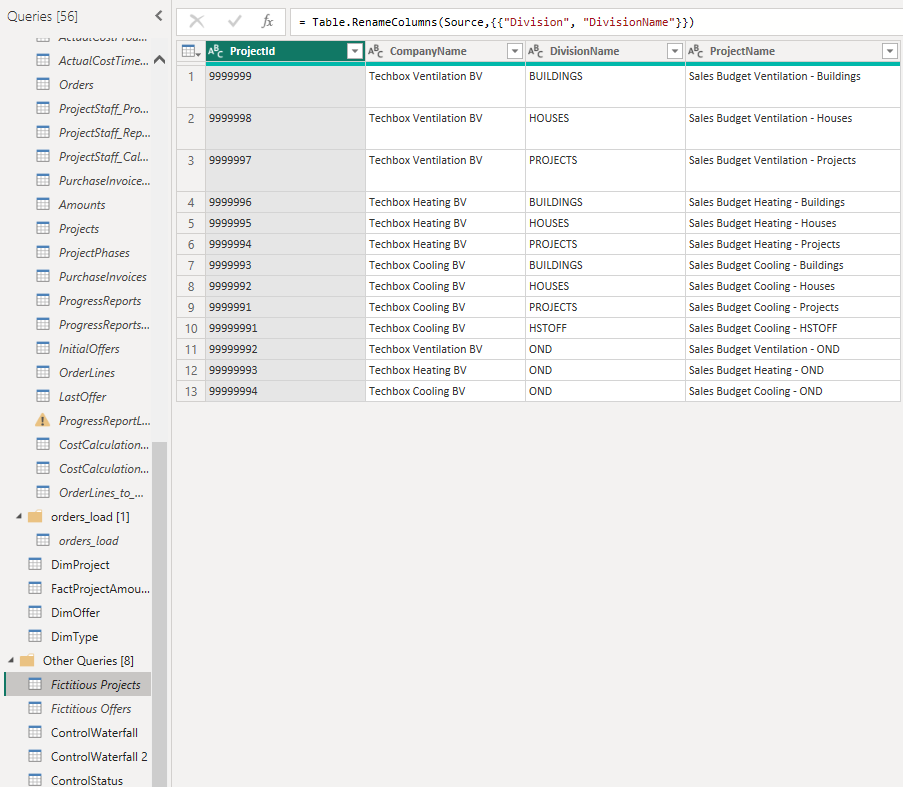This screenshot has height=787, width=903.
Task: Select the ControlWaterfall 2 query
Action: [x=98, y=756]
